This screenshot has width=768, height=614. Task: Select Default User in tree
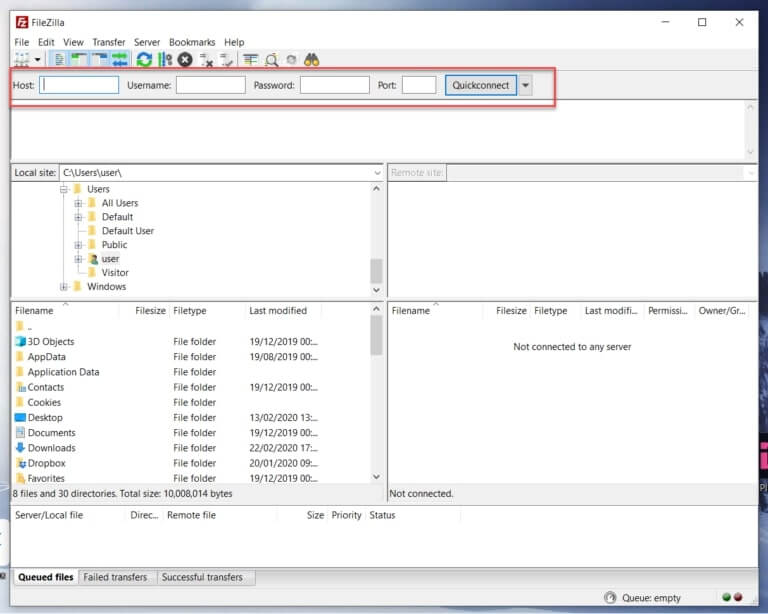(127, 231)
